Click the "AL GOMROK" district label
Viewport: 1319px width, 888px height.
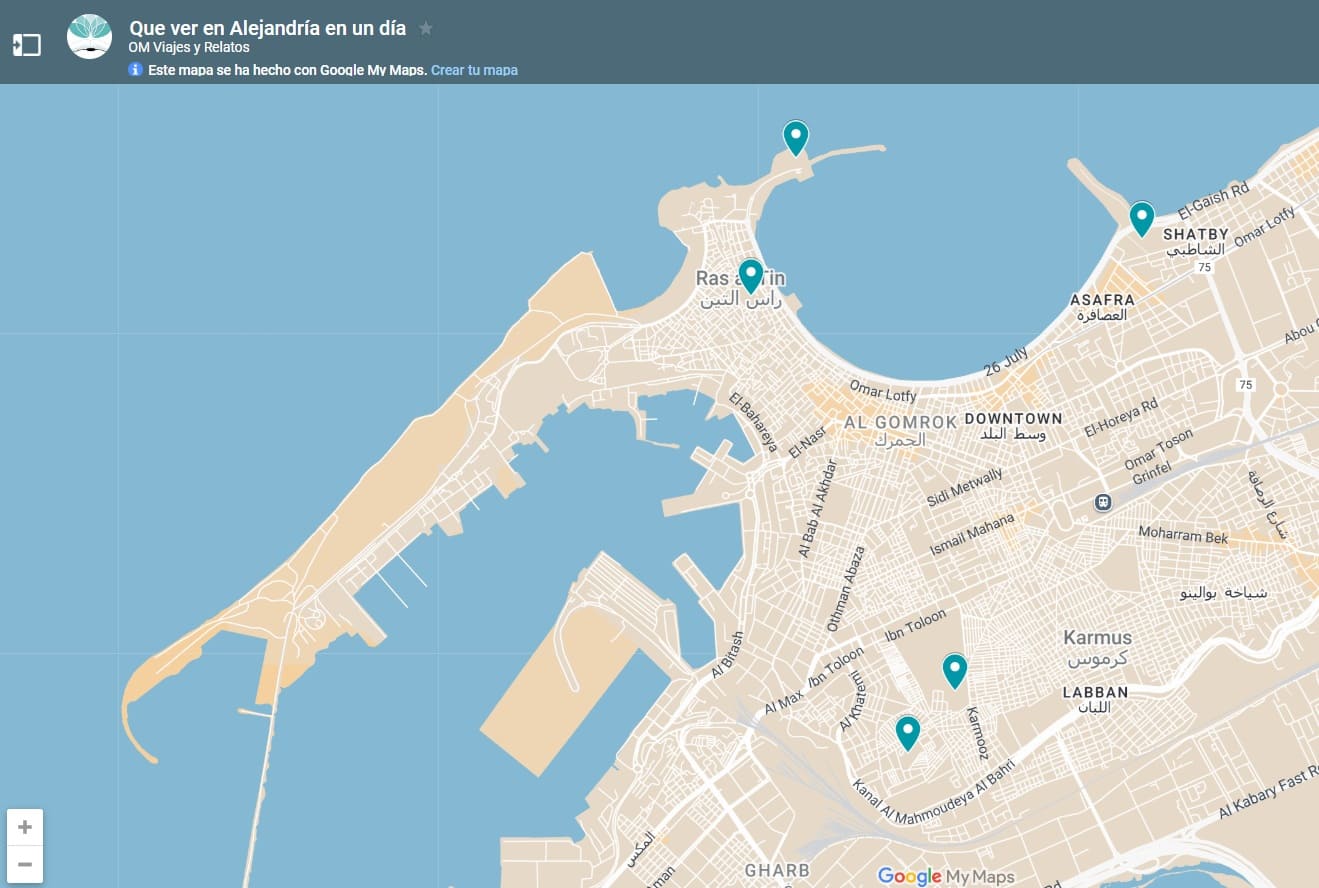tap(901, 422)
